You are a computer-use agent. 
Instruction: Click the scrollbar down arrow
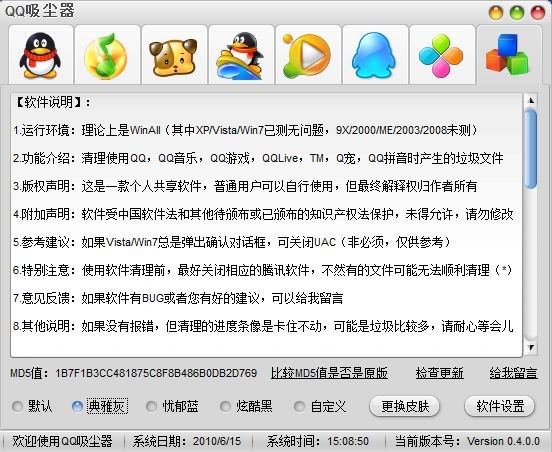[x=531, y=347]
